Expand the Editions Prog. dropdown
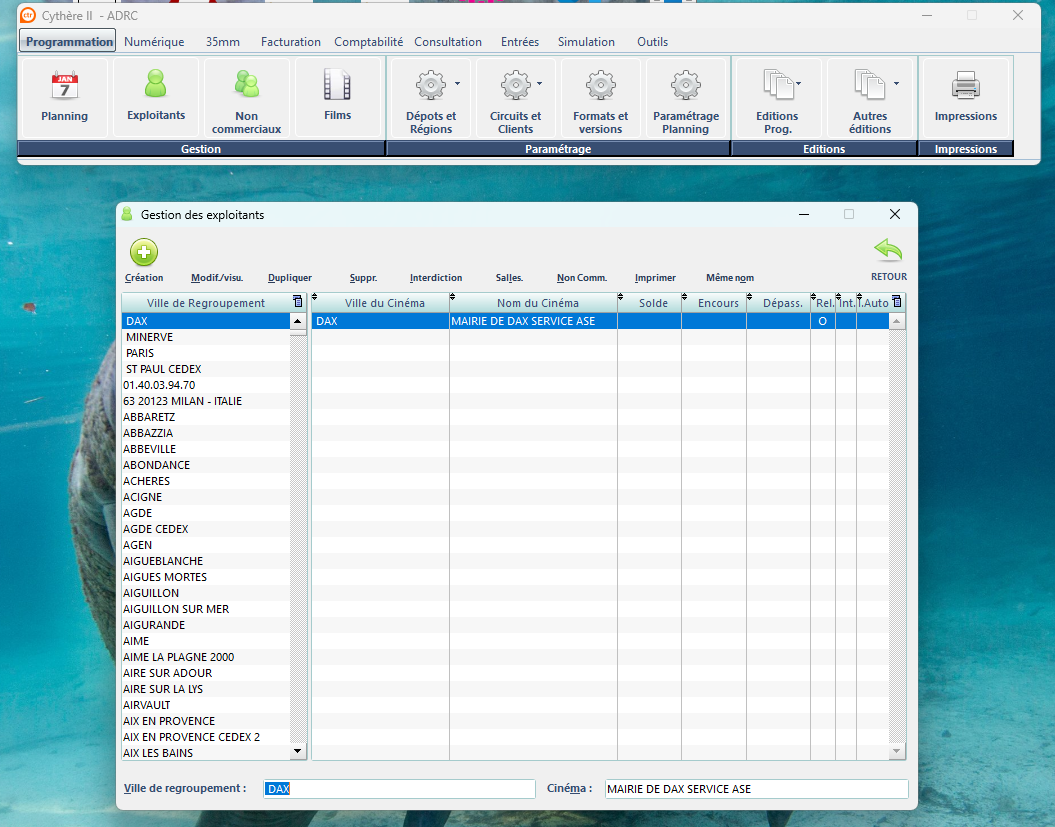 coord(798,84)
